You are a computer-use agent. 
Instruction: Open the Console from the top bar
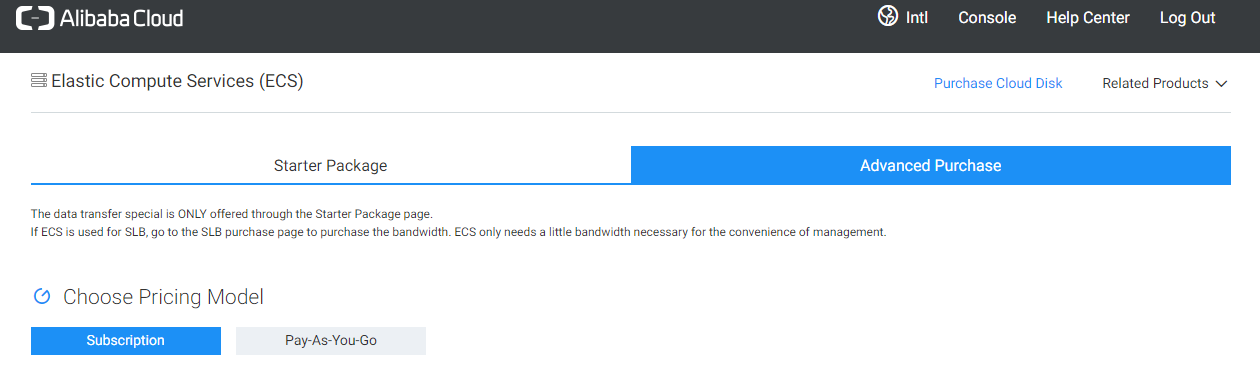pyautogui.click(x=987, y=18)
